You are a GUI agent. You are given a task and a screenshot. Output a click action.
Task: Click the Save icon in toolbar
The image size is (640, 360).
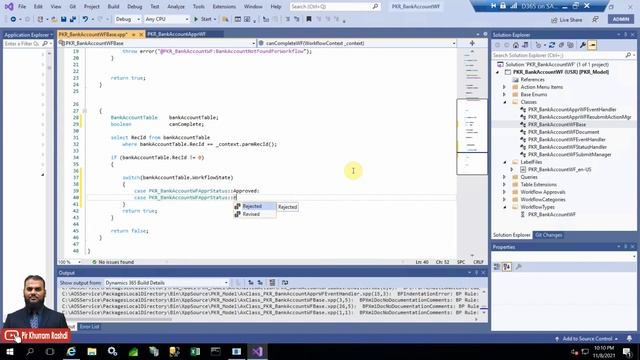click(x=64, y=19)
